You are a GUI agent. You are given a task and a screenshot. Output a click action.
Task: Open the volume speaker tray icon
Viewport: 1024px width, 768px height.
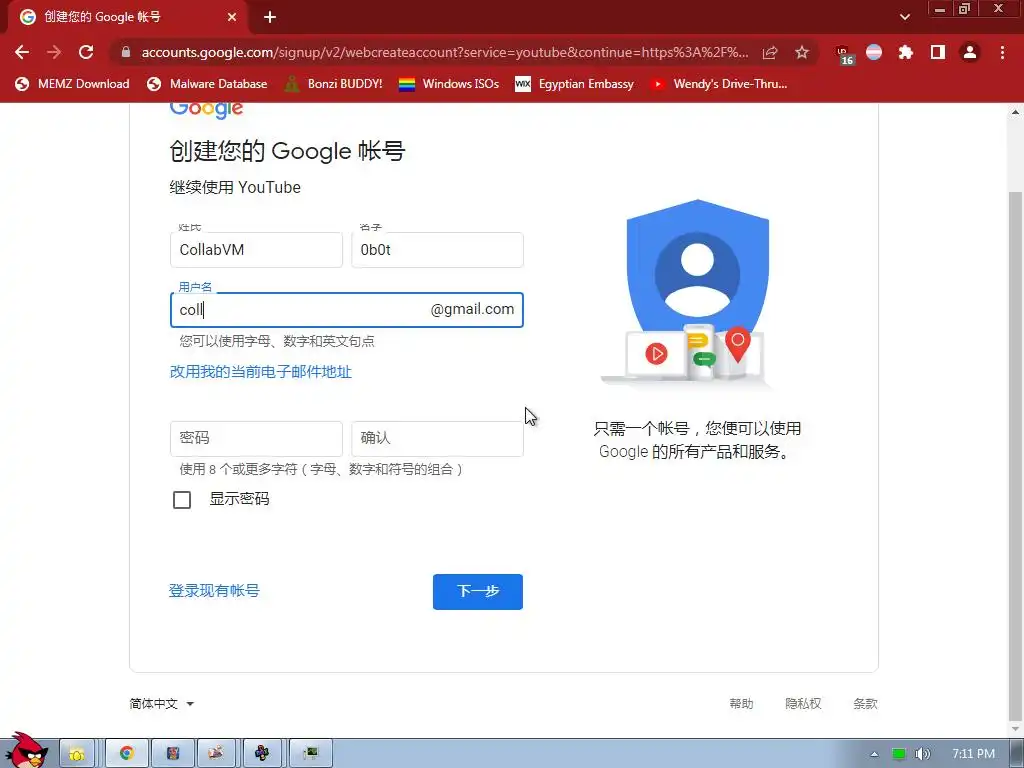coord(922,754)
